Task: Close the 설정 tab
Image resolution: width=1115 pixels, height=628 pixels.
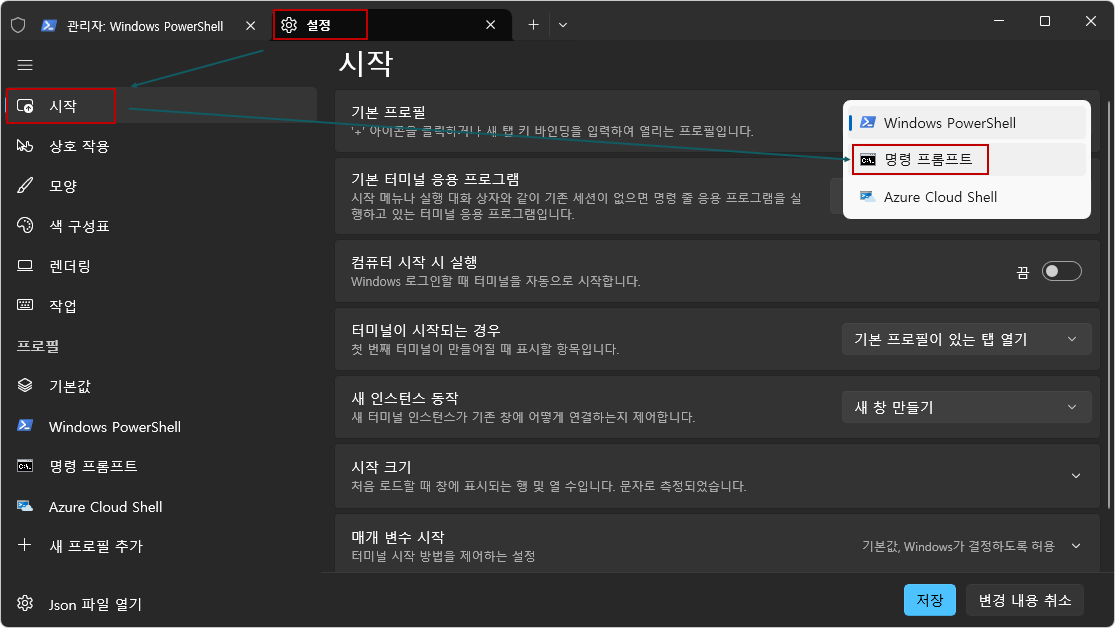Action: coord(491,25)
